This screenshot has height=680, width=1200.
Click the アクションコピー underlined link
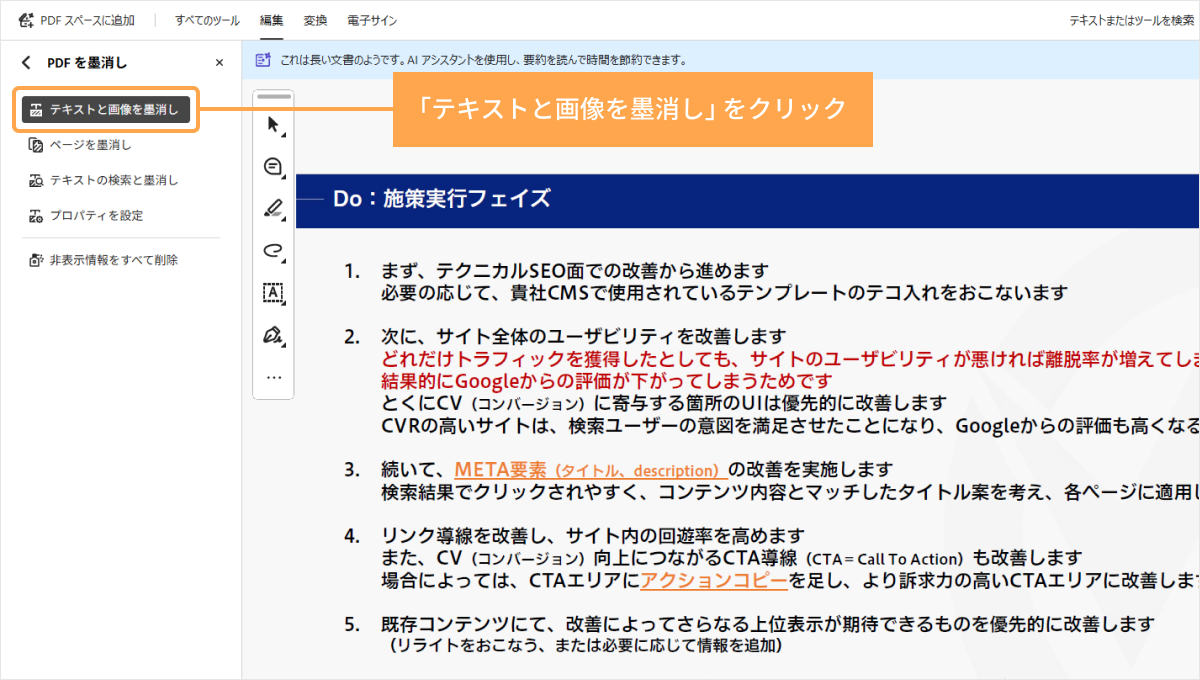coord(715,580)
